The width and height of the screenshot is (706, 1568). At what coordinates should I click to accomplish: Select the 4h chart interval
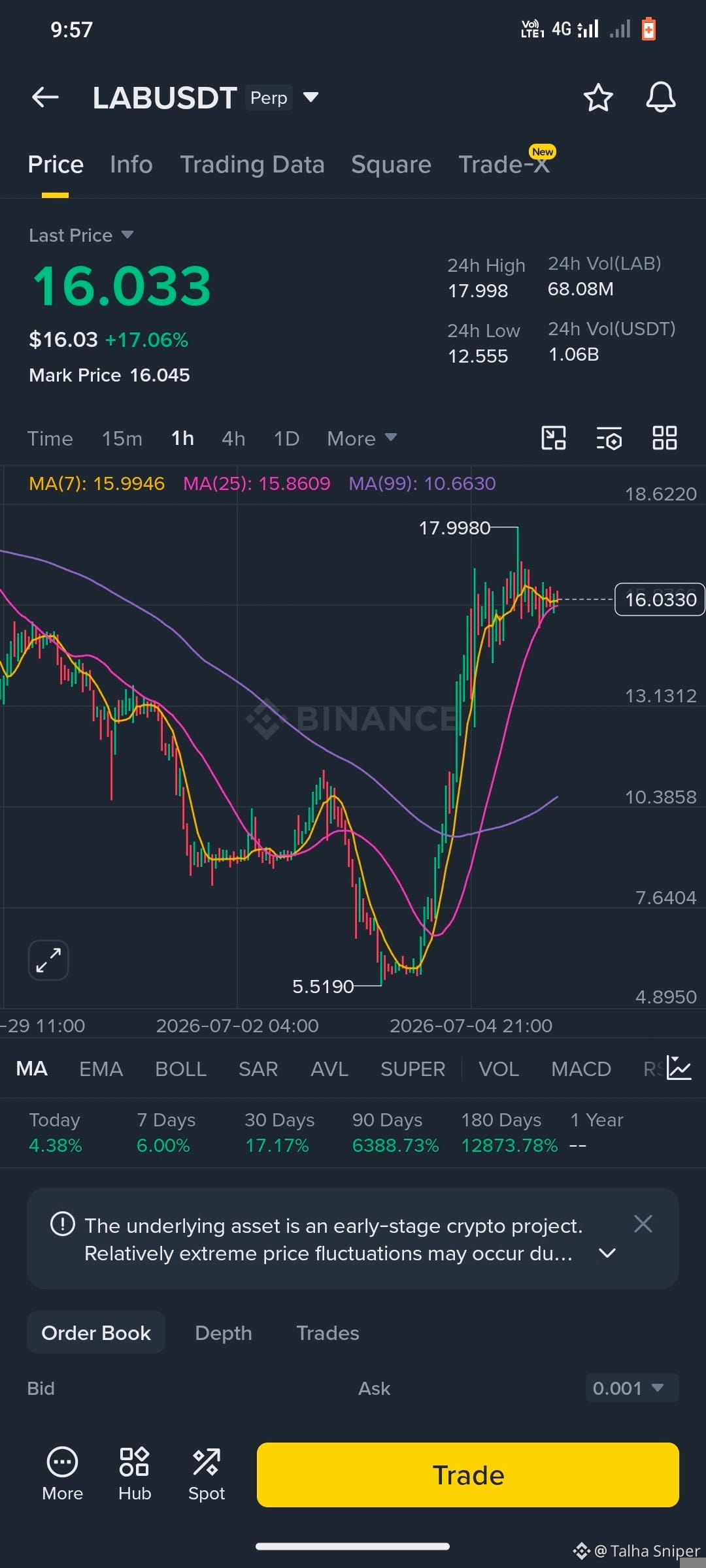click(x=233, y=438)
